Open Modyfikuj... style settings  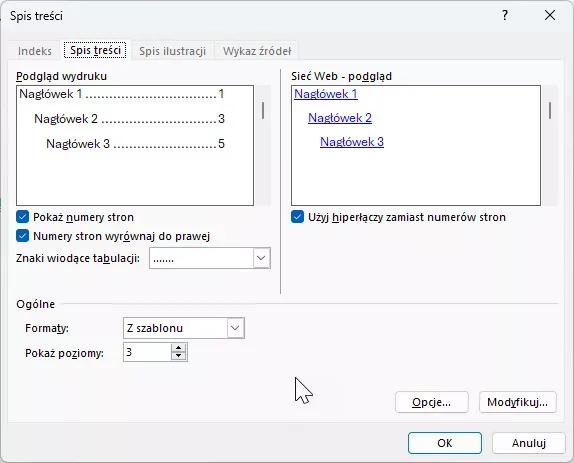tap(518, 402)
